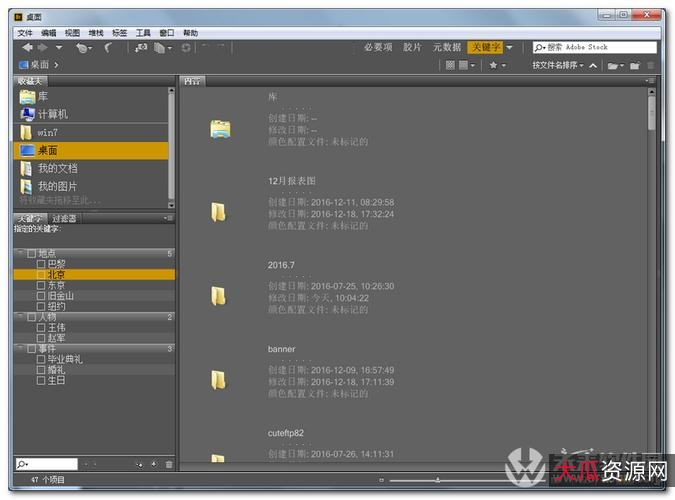Open the 窗口 menu
The width and height of the screenshot is (675, 500).
167,33
